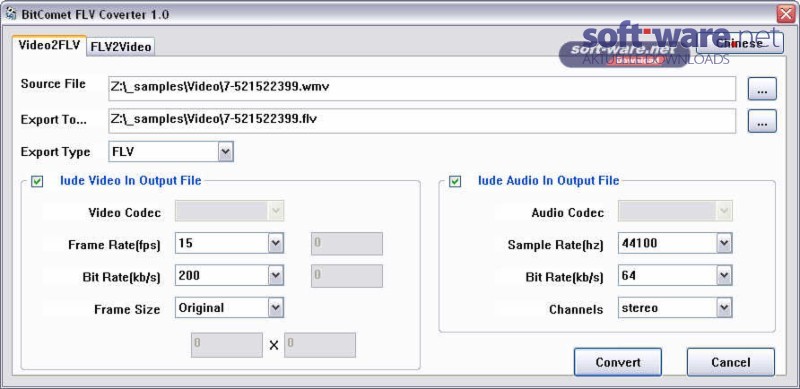Browse for the export destination
Viewport: 800px width, 389px height.
click(762, 121)
